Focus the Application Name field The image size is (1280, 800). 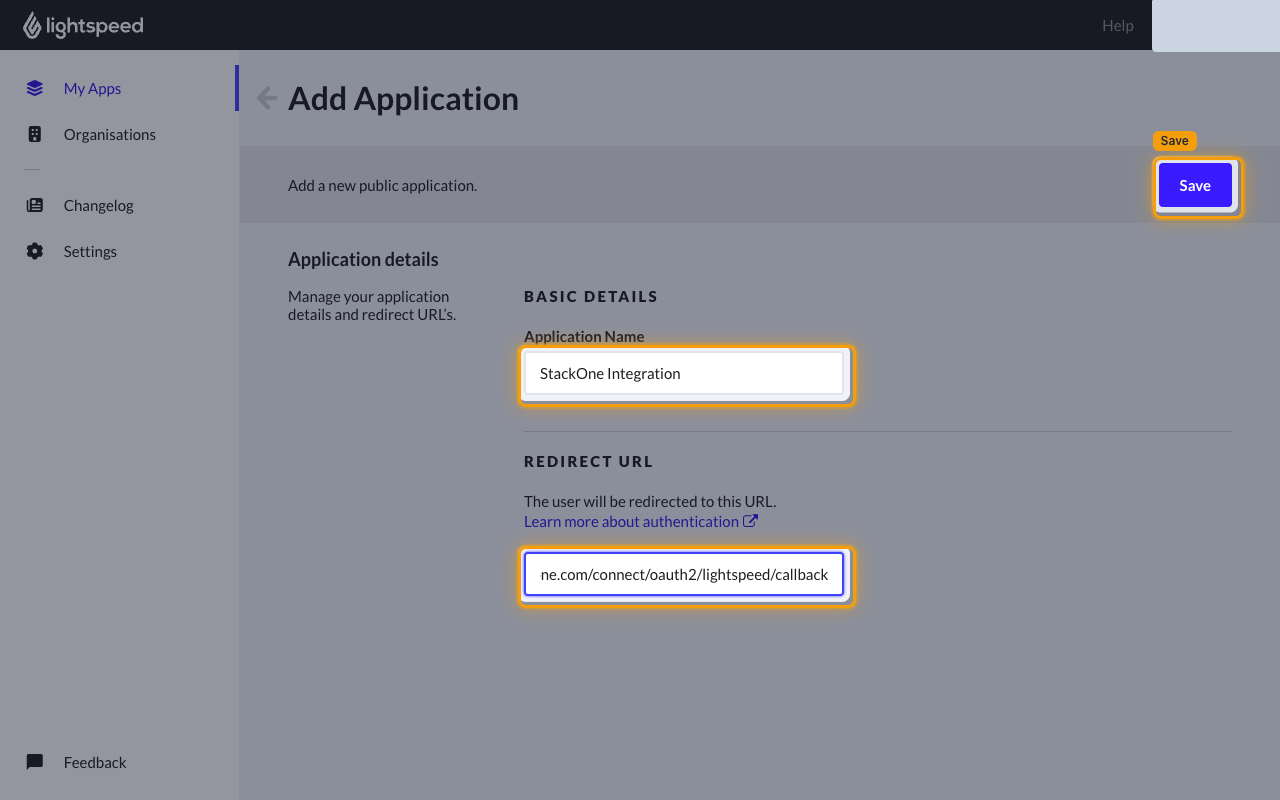tap(684, 373)
